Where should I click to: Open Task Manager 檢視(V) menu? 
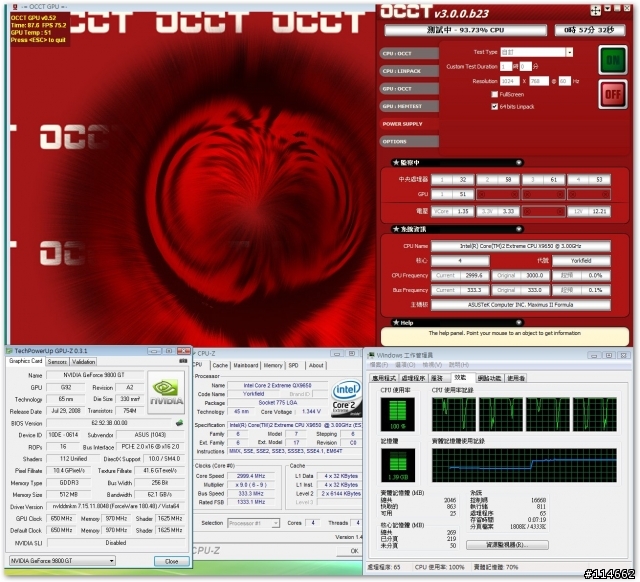point(432,364)
